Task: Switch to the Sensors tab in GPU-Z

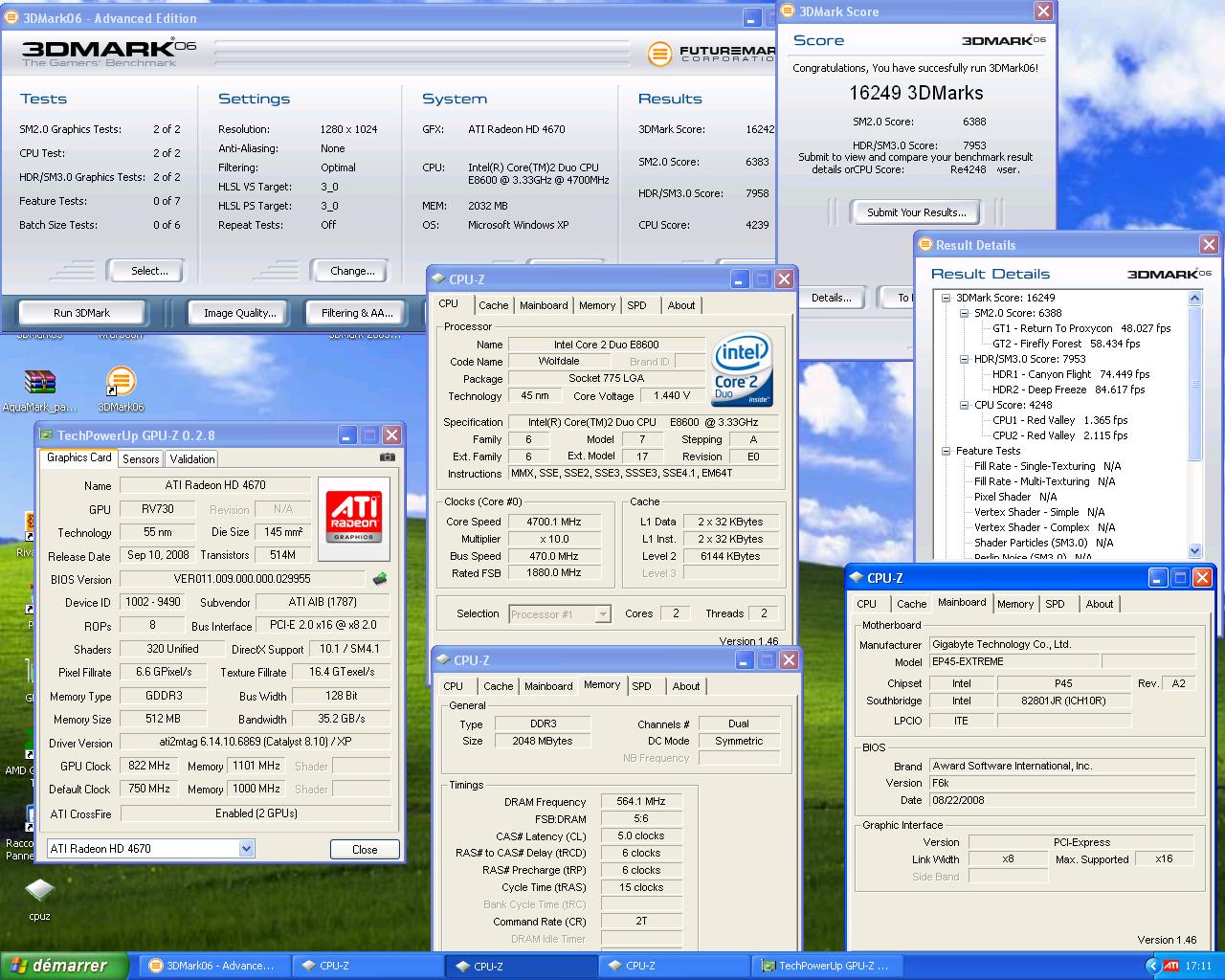Action: coord(141,459)
